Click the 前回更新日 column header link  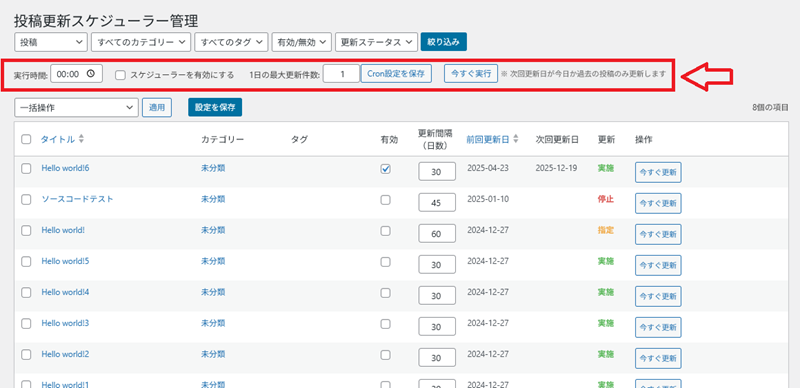point(488,139)
